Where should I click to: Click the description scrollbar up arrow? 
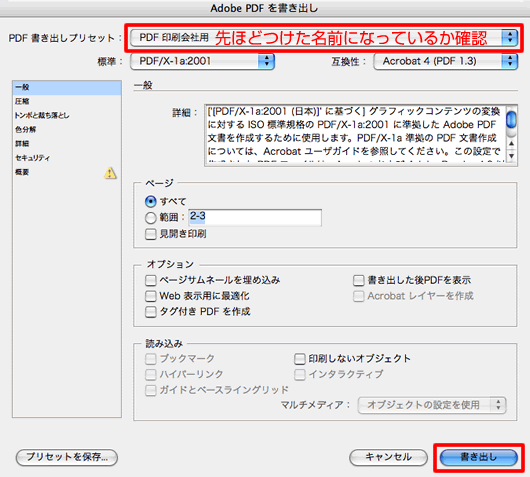511,144
